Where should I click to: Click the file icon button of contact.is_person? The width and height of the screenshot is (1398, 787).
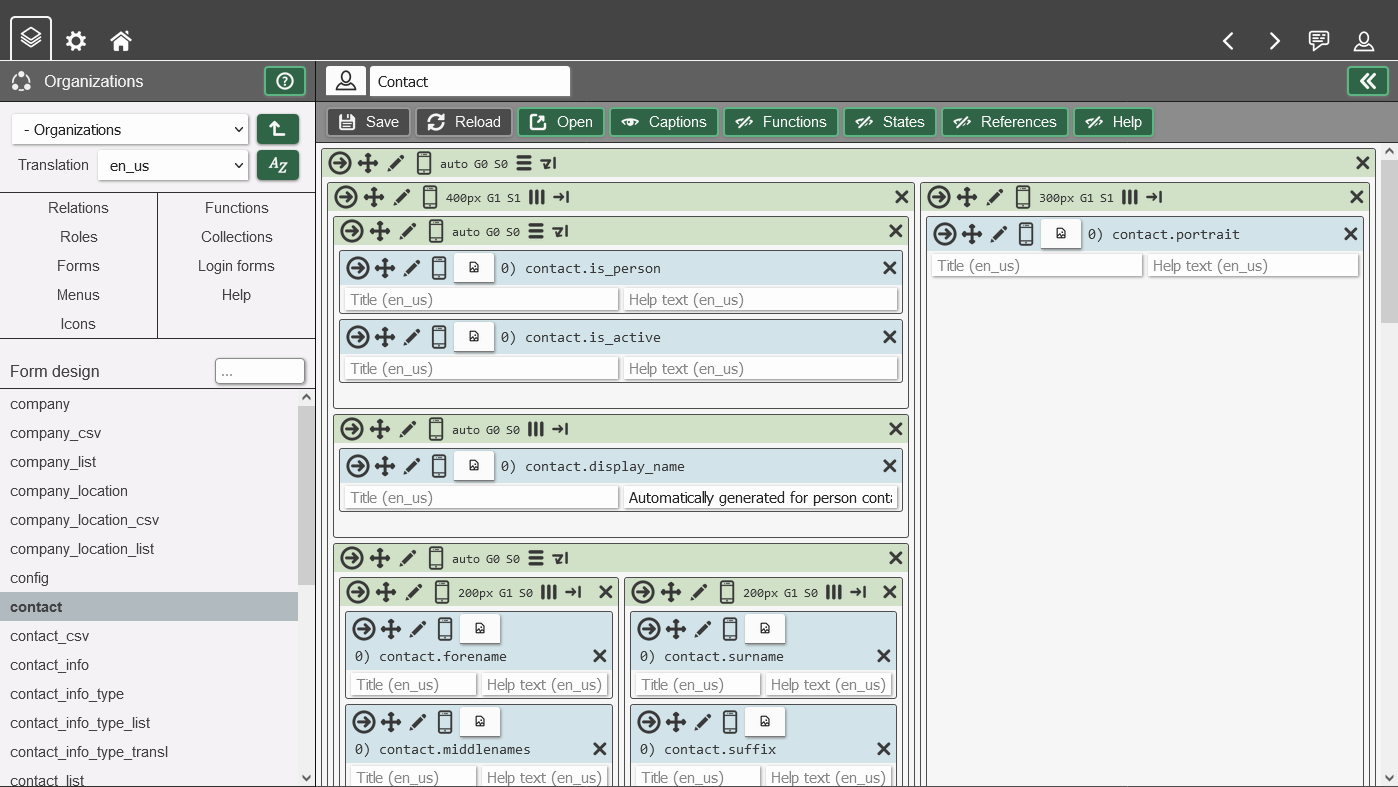tap(474, 268)
